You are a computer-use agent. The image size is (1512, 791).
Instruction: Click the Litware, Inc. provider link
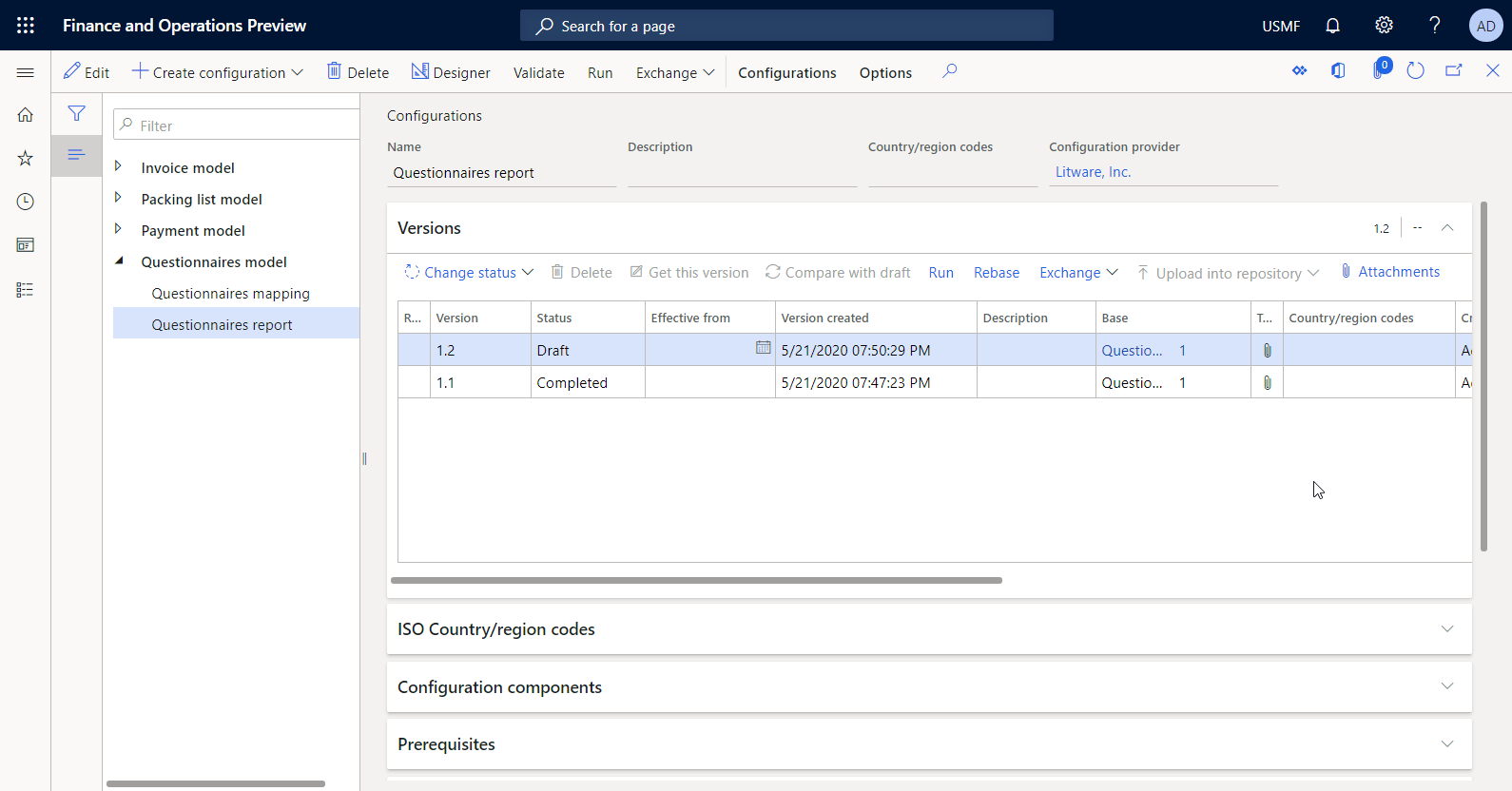pyautogui.click(x=1093, y=172)
